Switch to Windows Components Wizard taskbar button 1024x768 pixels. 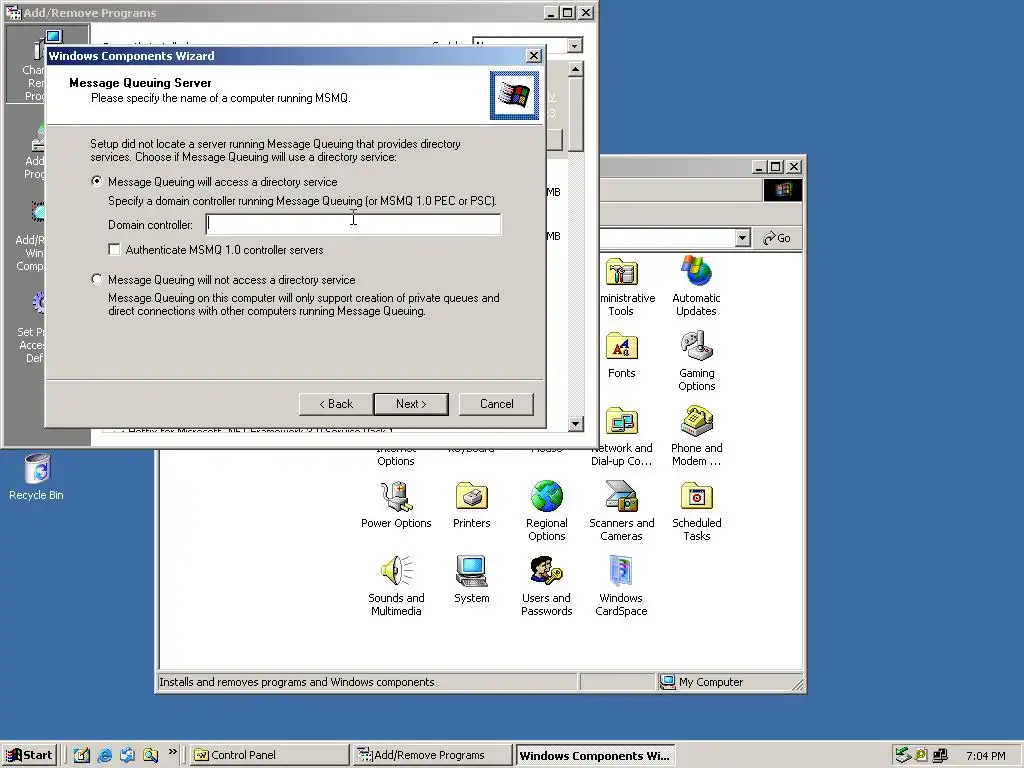[595, 756]
